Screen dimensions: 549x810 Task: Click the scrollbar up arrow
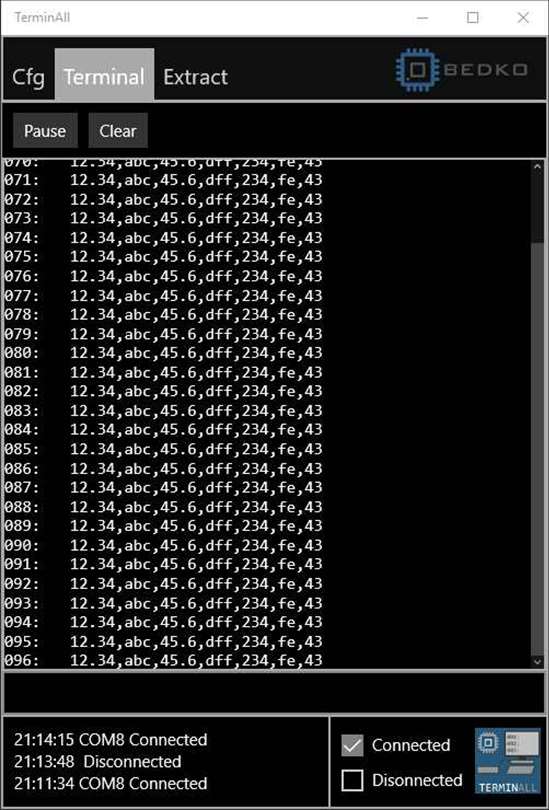tap(537, 167)
